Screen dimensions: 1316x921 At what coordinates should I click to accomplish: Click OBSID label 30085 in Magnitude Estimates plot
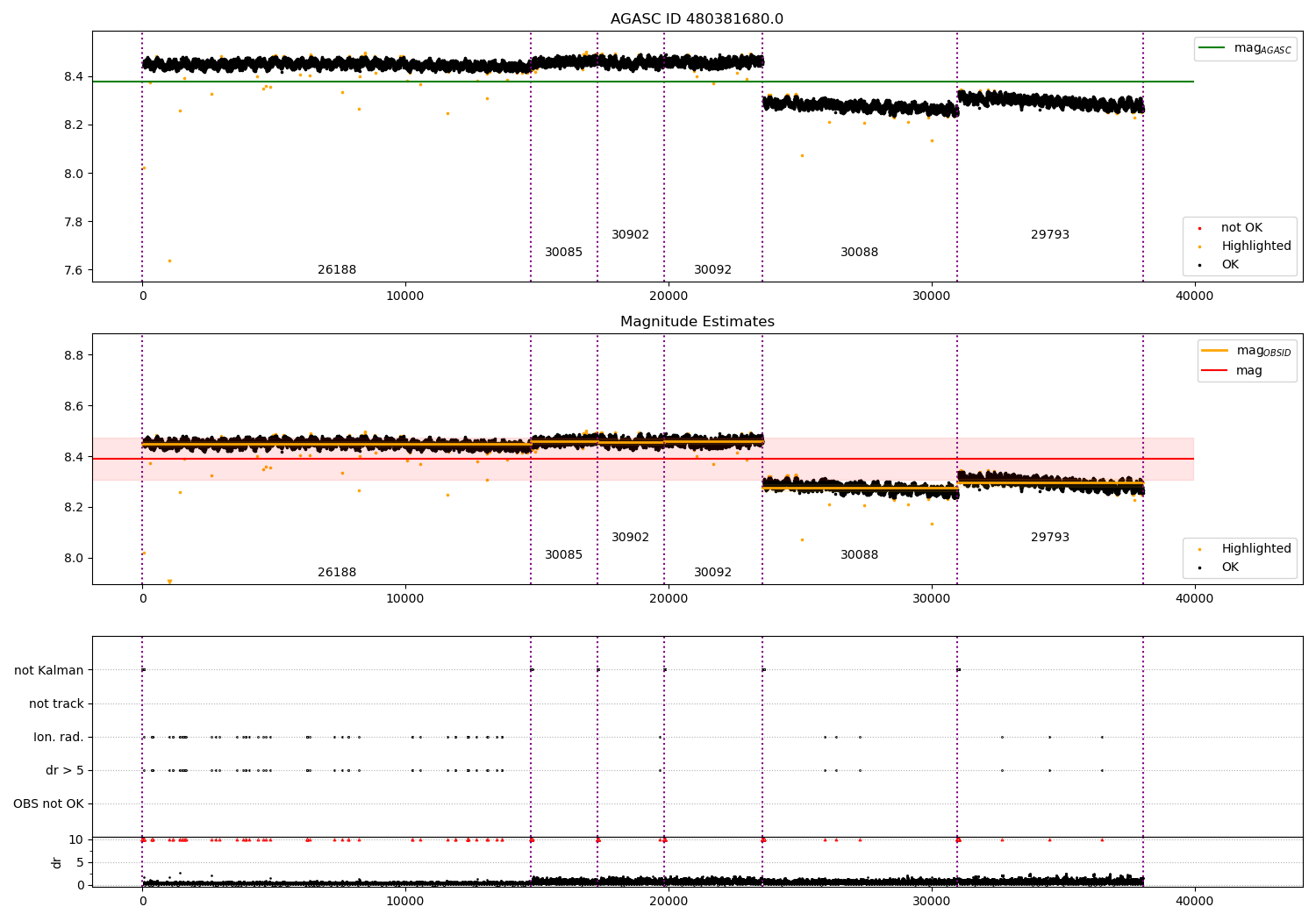[x=563, y=555]
